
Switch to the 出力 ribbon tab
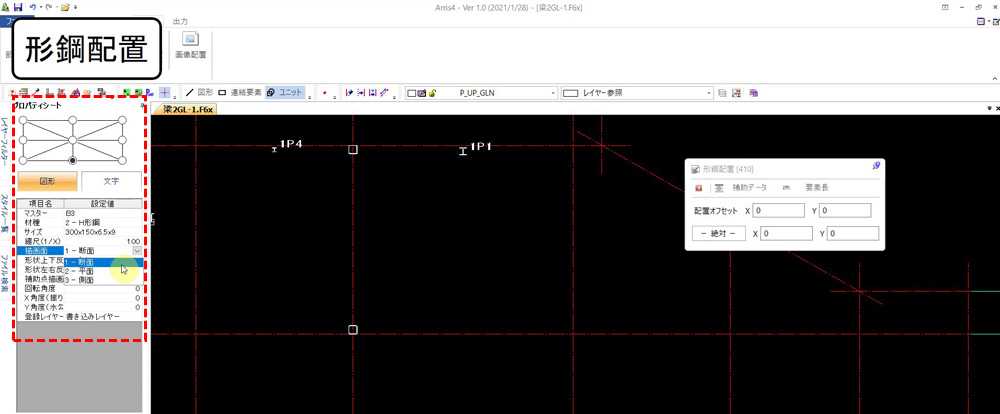[180, 20]
